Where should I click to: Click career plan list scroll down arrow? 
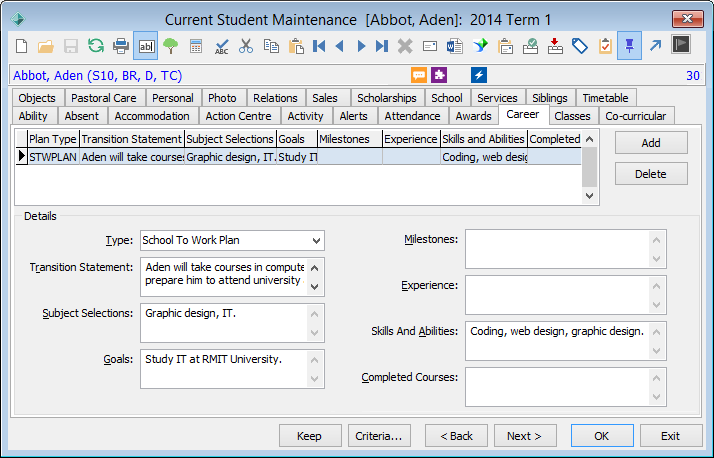pos(589,196)
